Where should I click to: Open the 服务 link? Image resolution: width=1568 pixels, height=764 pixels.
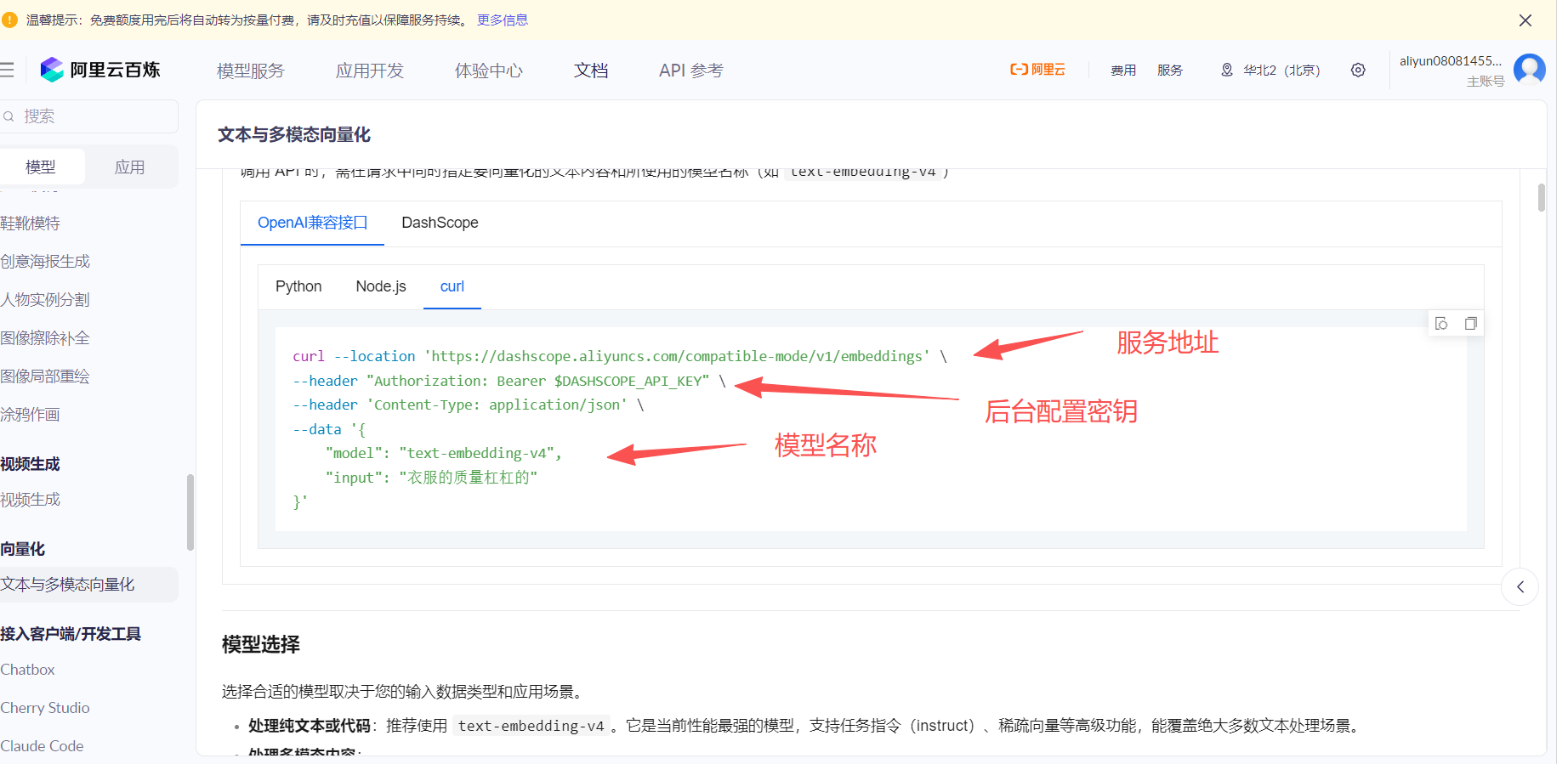pyautogui.click(x=1170, y=70)
